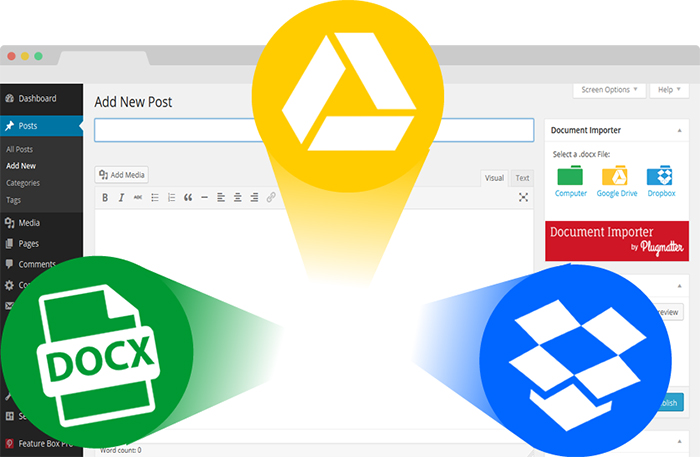Pick the Dropbox import icon
The width and height of the screenshot is (700, 457).
point(659,181)
